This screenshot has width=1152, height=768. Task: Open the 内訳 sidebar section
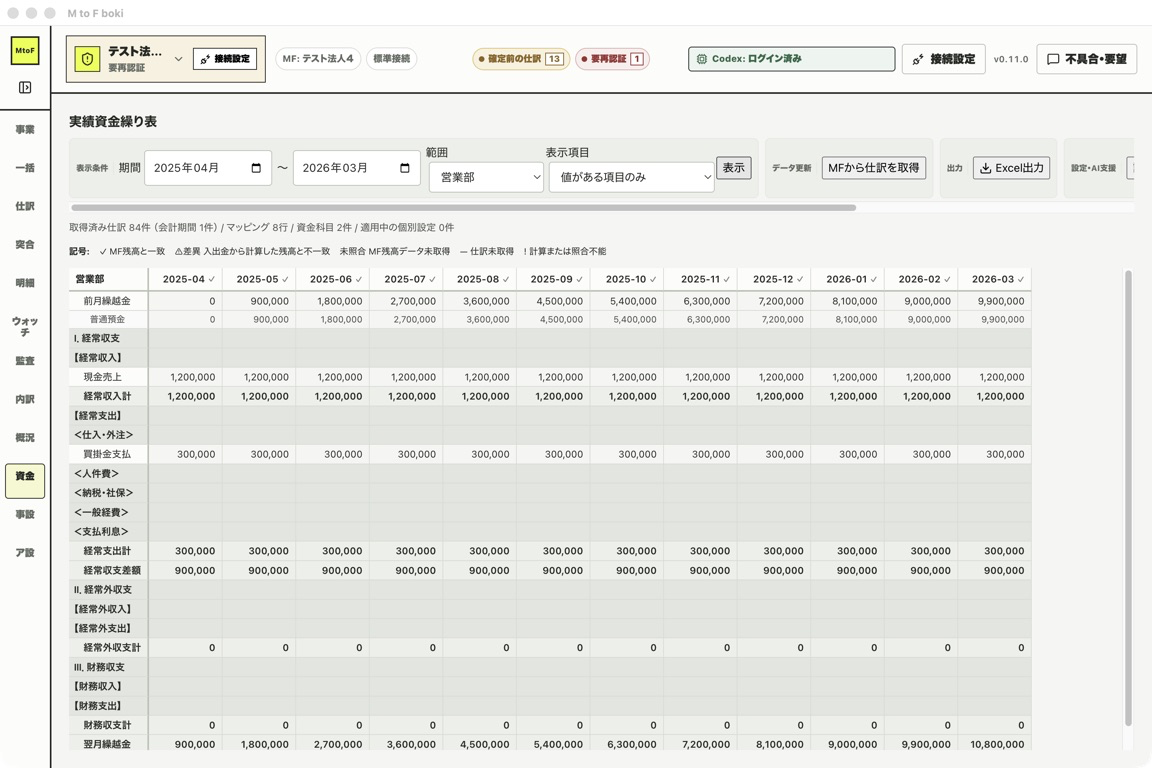tap(25, 399)
